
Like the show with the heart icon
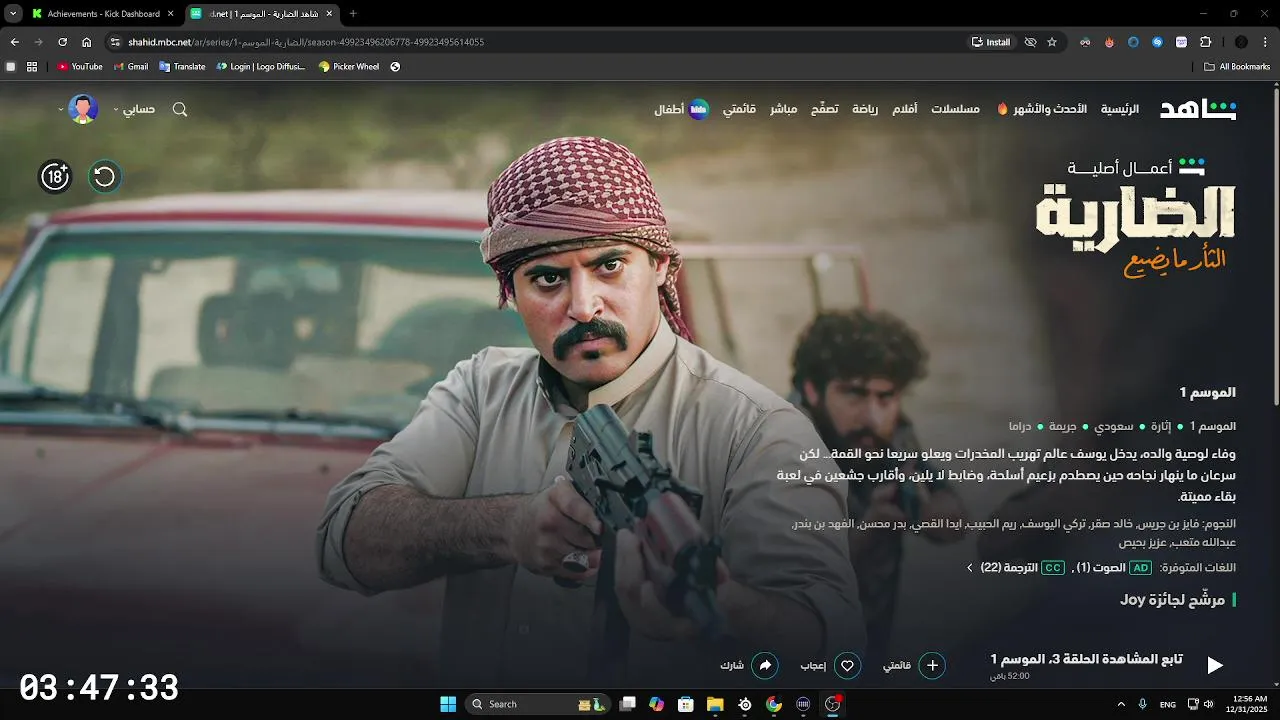[x=847, y=665]
